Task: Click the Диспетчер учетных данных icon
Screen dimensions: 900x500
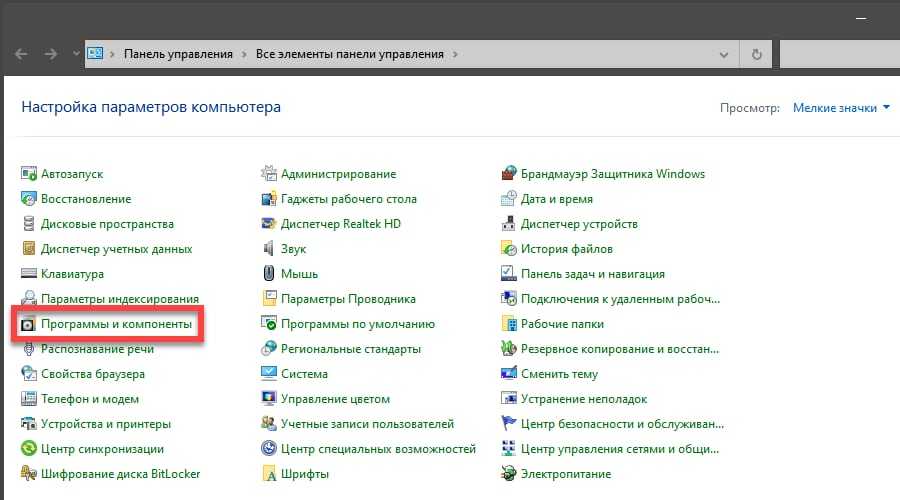Action: pyautogui.click(x=29, y=249)
